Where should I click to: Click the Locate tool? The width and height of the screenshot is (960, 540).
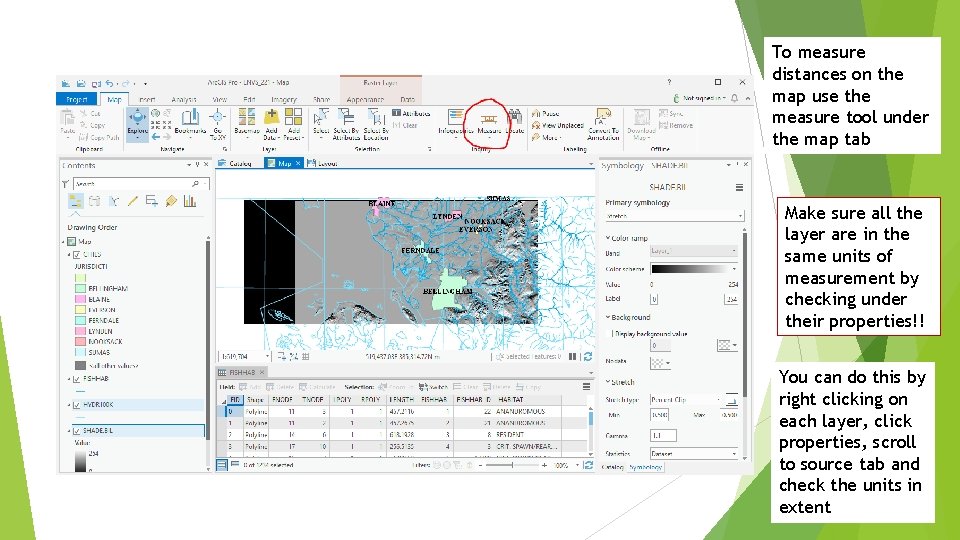tap(515, 122)
